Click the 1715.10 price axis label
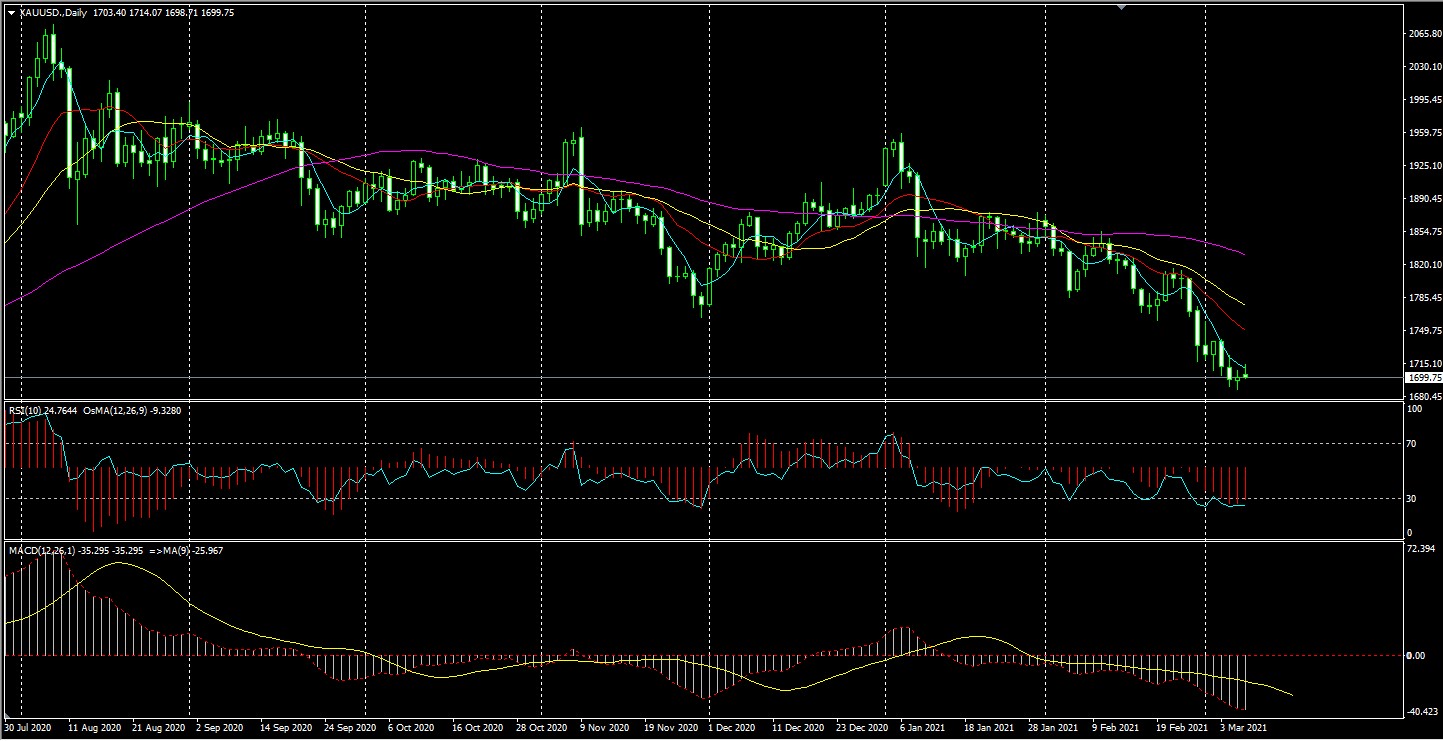Screen dimensions: 1443x741 pyautogui.click(x=1423, y=364)
